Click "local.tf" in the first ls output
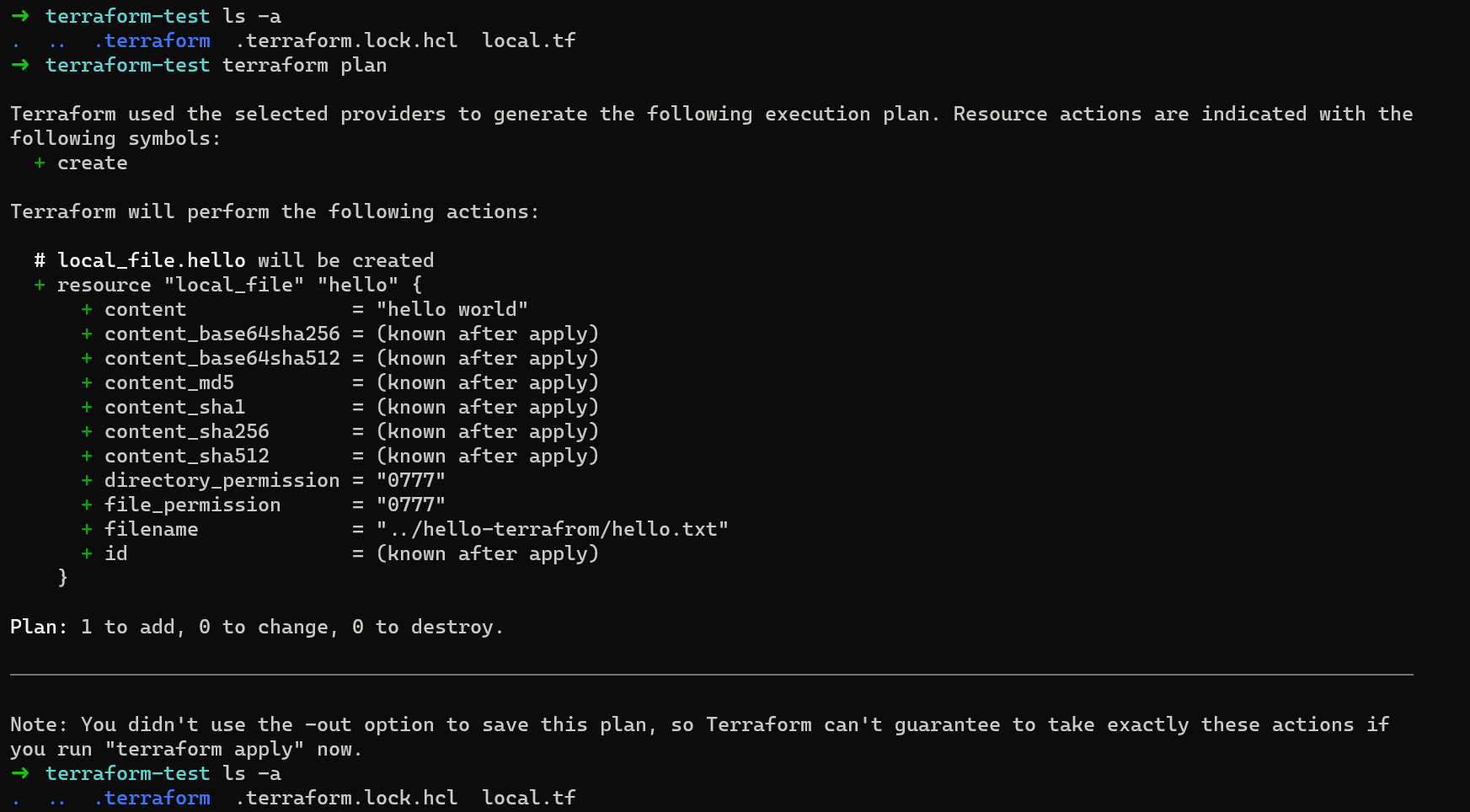 tap(528, 40)
